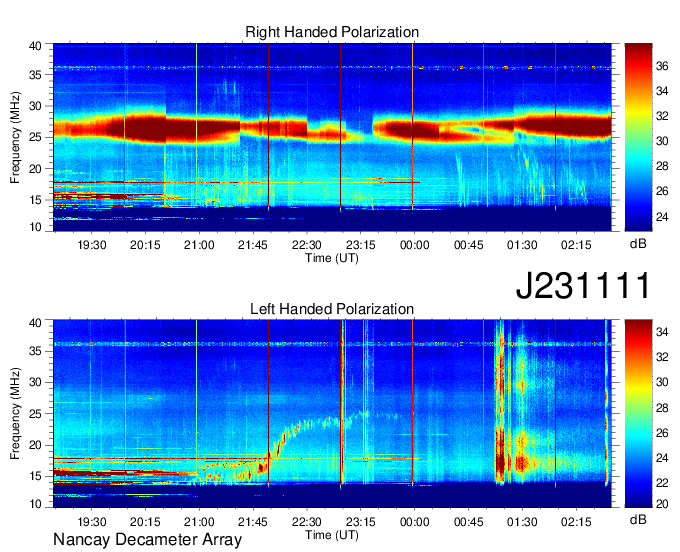The height and width of the screenshot is (552, 680).
Task: Click the dB label under upper colorbar
Action: (638, 244)
